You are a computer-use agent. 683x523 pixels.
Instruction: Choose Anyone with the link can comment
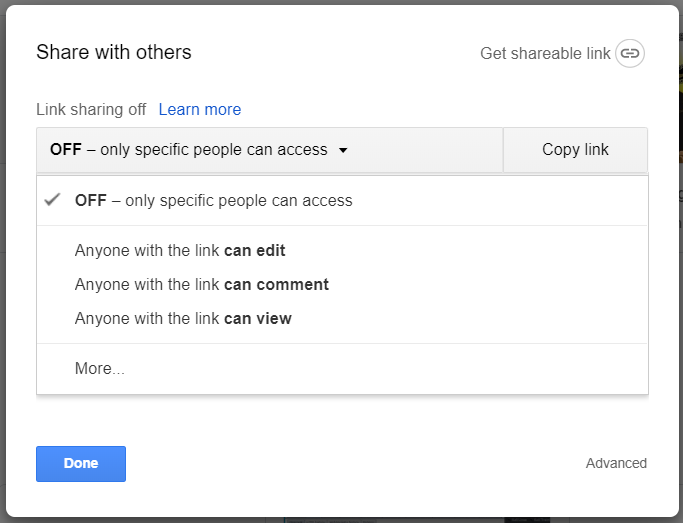(201, 285)
